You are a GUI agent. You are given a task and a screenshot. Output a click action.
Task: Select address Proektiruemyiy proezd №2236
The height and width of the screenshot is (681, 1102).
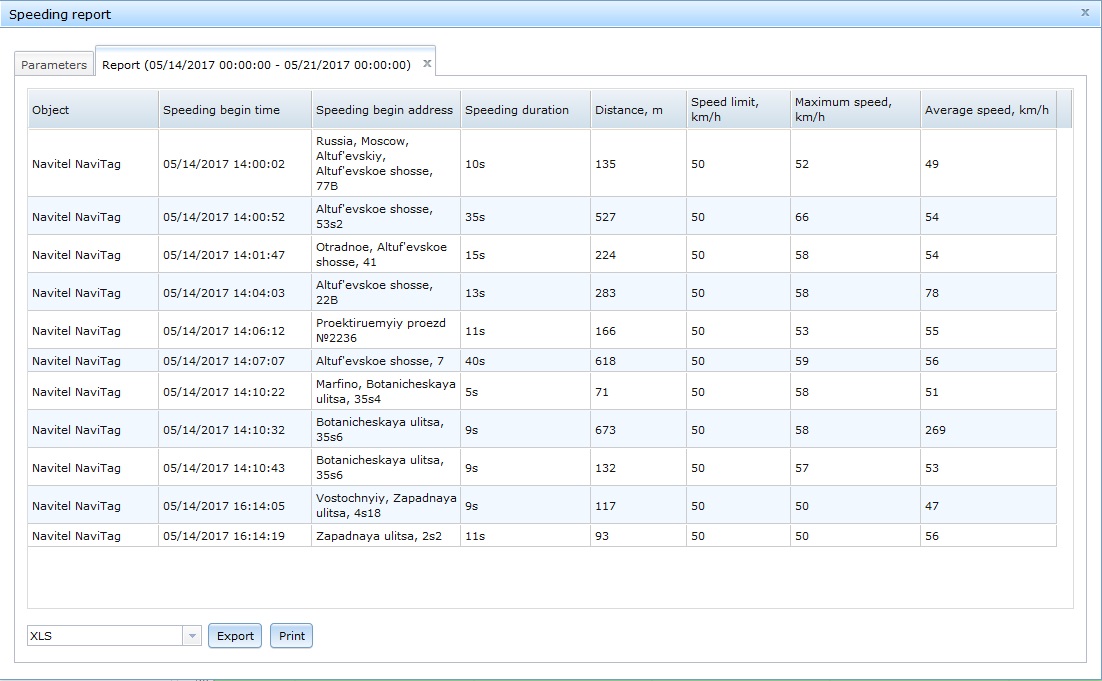(x=385, y=331)
